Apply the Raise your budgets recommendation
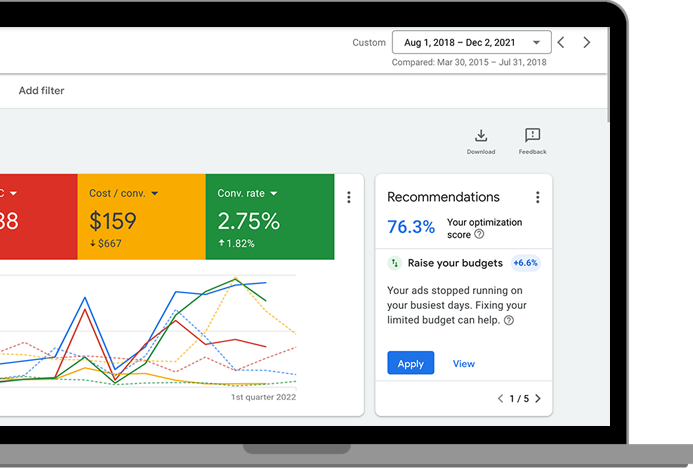693x469 pixels. click(410, 364)
